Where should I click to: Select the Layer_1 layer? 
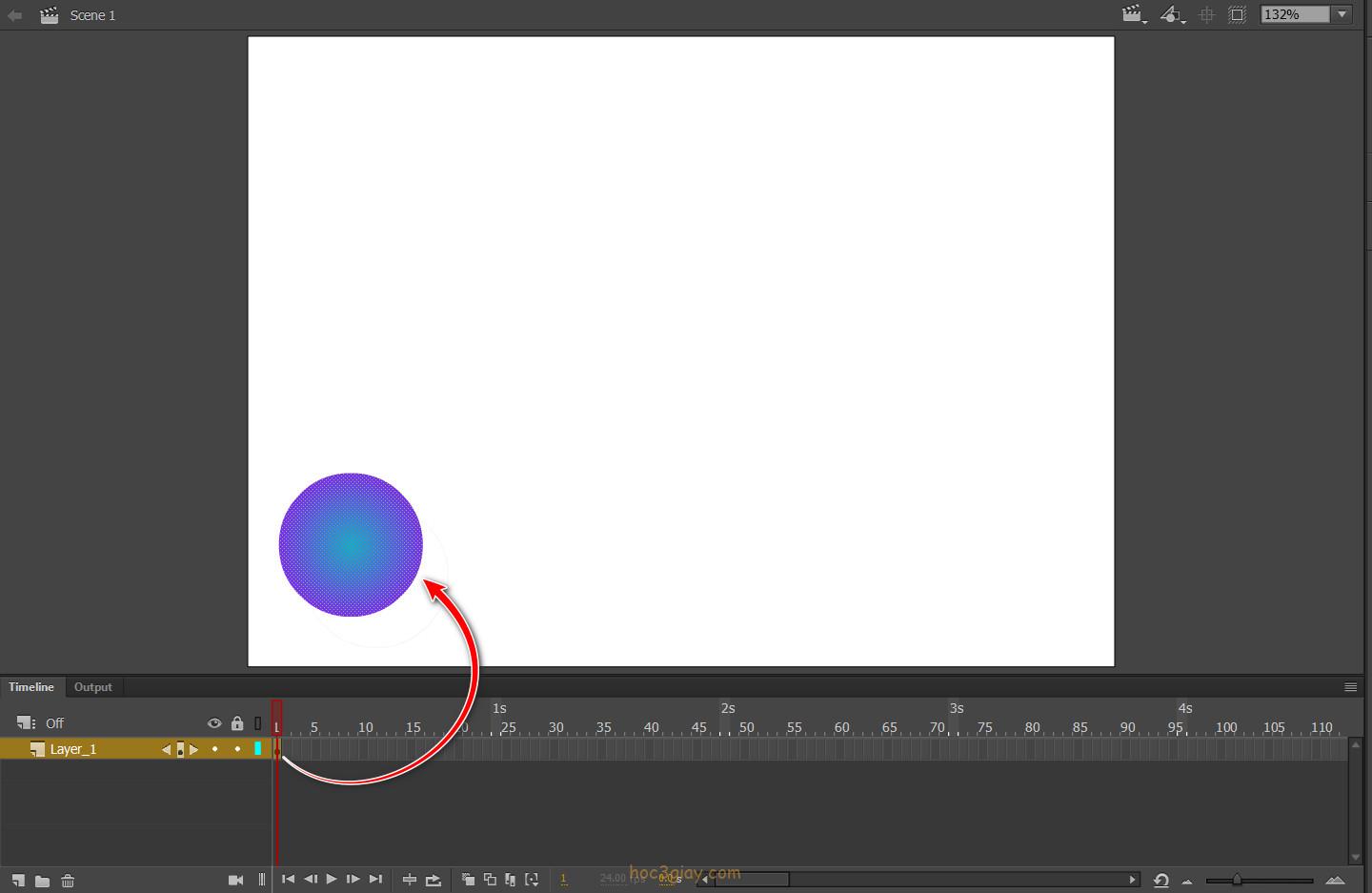coord(73,749)
